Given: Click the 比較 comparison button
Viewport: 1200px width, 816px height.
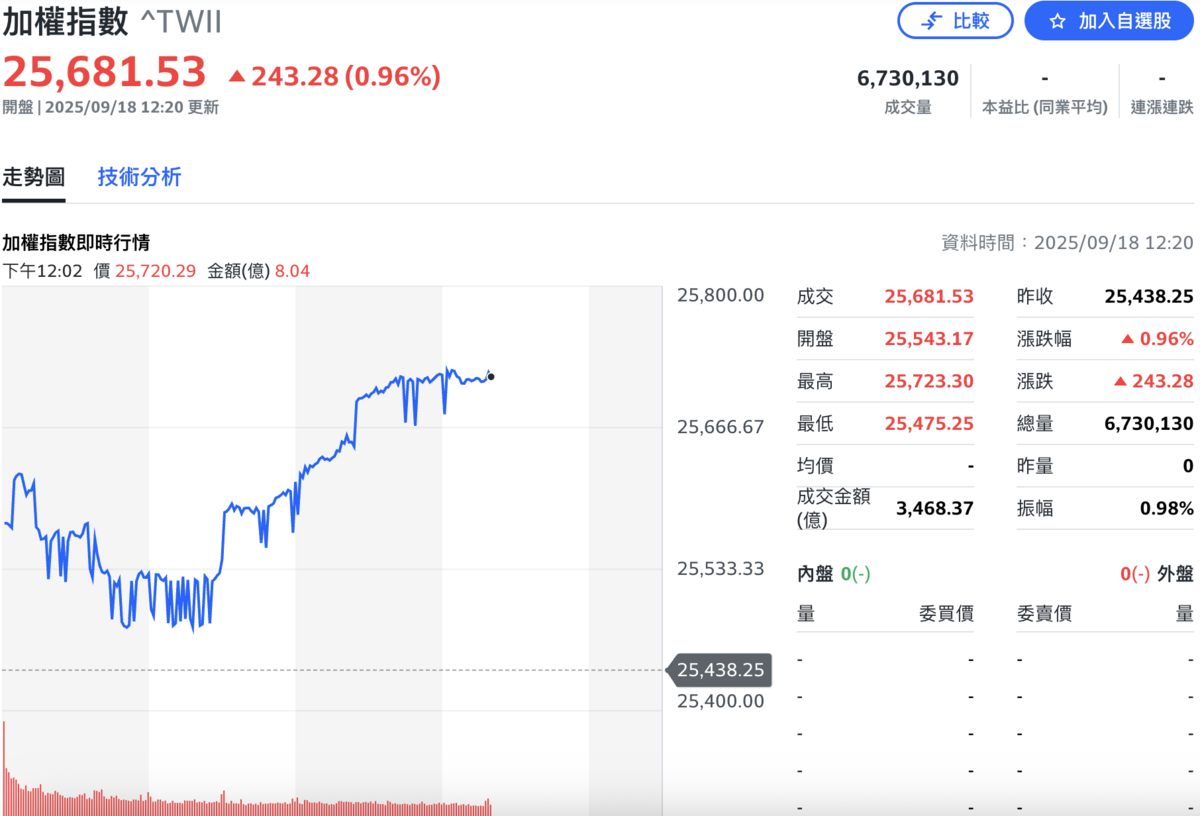Looking at the screenshot, I should pyautogui.click(x=955, y=21).
